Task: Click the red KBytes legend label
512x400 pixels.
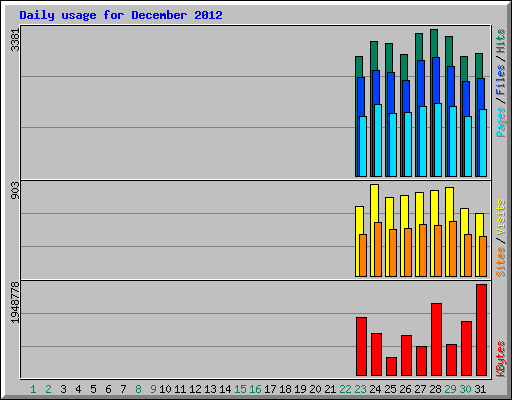Action: 501,359
